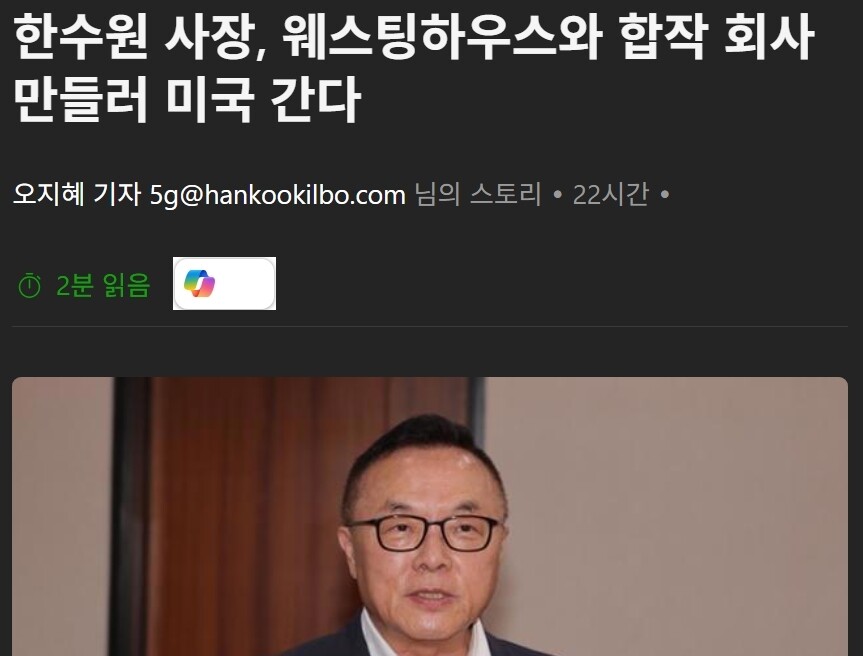Click the word "웨스팅하우스와" in the headline
The image size is (863, 656).
(441, 37)
